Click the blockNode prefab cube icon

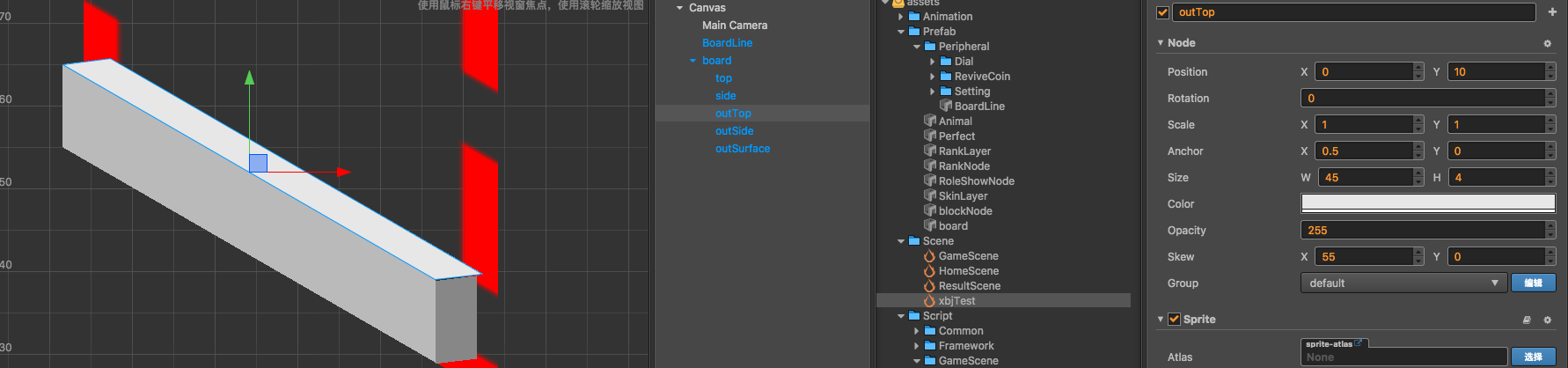pyautogui.click(x=930, y=211)
